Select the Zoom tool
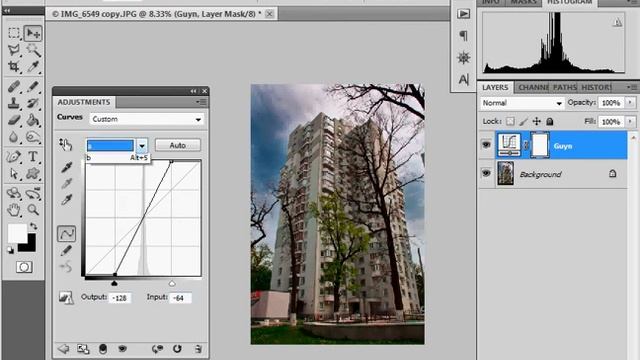 coord(33,210)
